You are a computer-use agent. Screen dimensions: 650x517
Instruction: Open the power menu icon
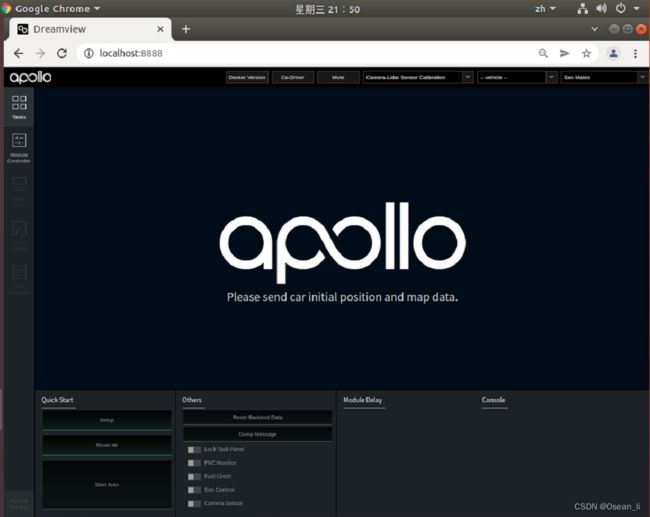[x=621, y=8]
